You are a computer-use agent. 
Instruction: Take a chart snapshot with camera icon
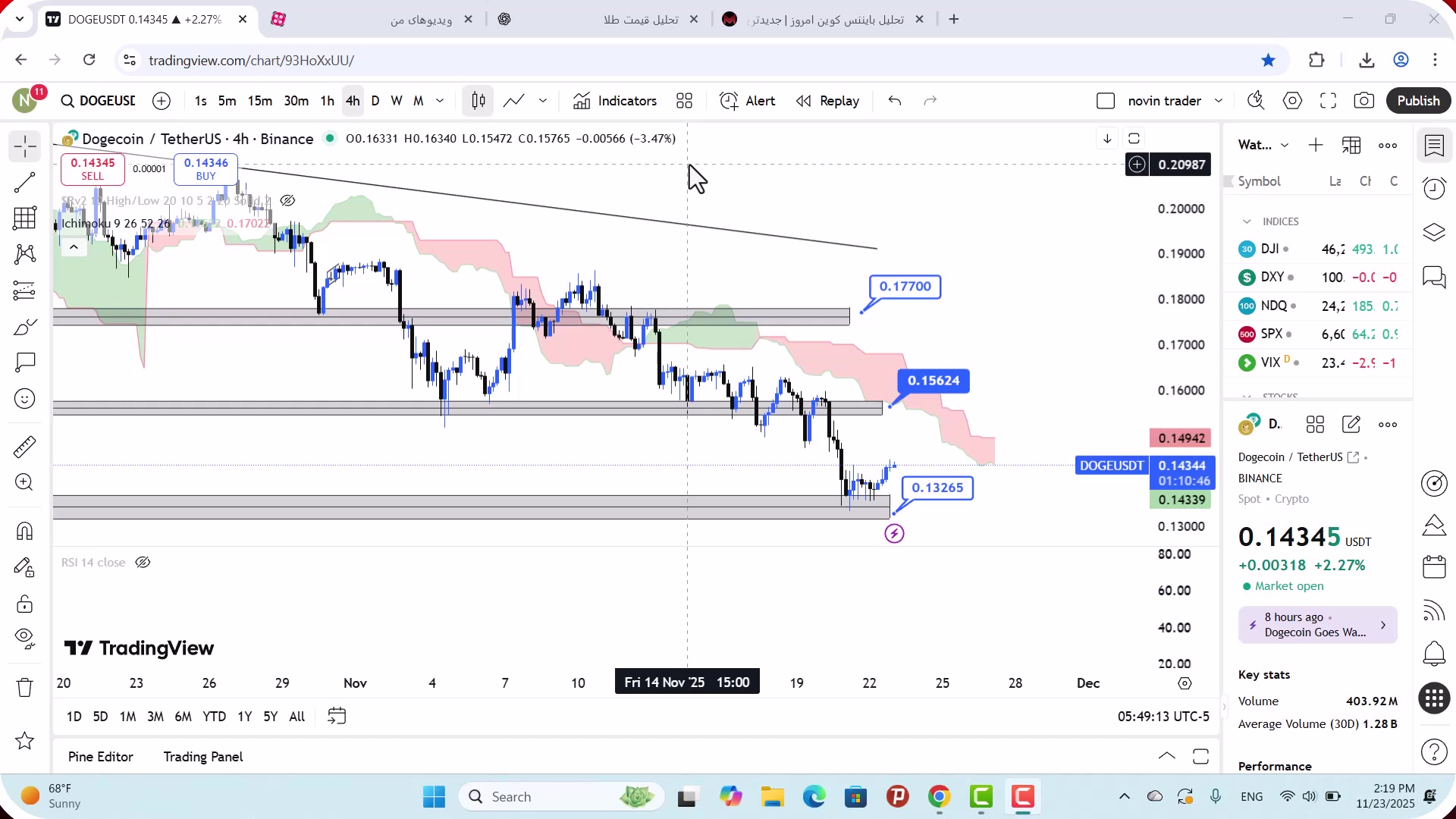tap(1363, 101)
